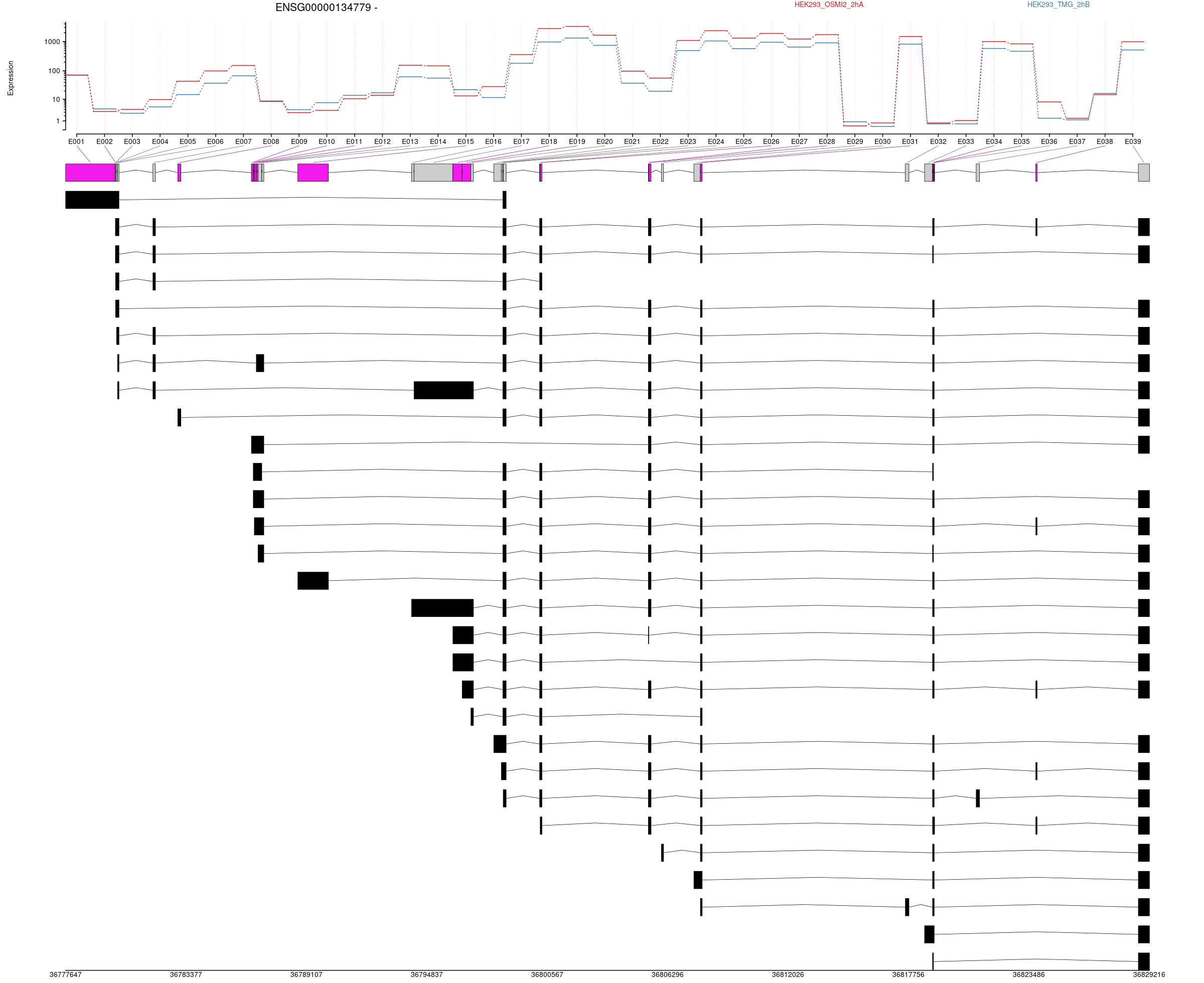
Task: Select genomic coordinate 36789107
Action: pos(307,975)
